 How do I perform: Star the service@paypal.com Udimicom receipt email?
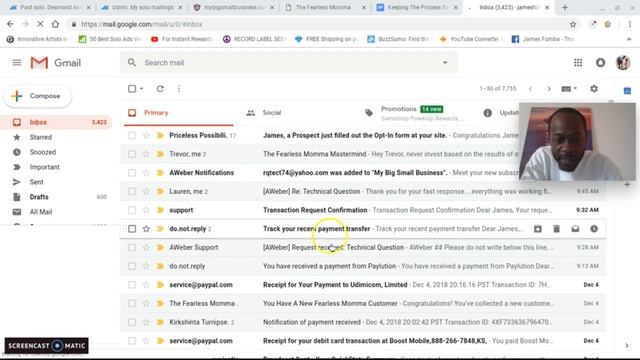tap(146, 285)
